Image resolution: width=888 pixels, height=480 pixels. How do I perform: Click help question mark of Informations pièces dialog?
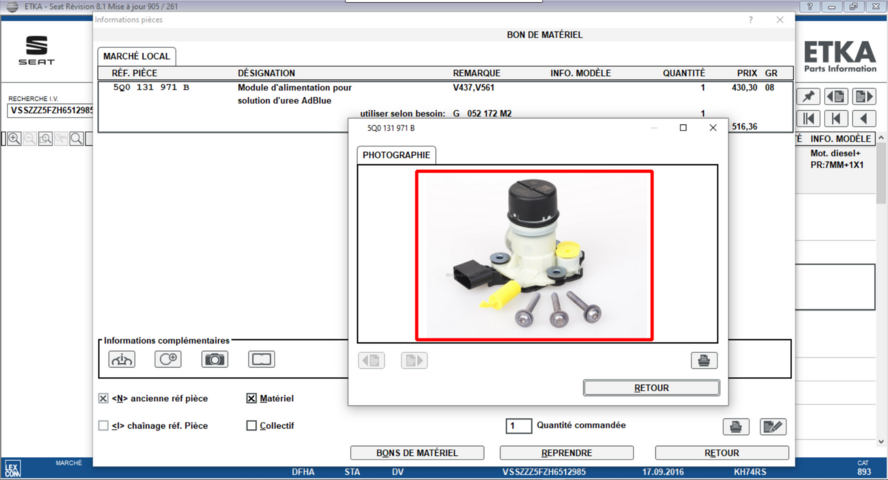(750, 20)
